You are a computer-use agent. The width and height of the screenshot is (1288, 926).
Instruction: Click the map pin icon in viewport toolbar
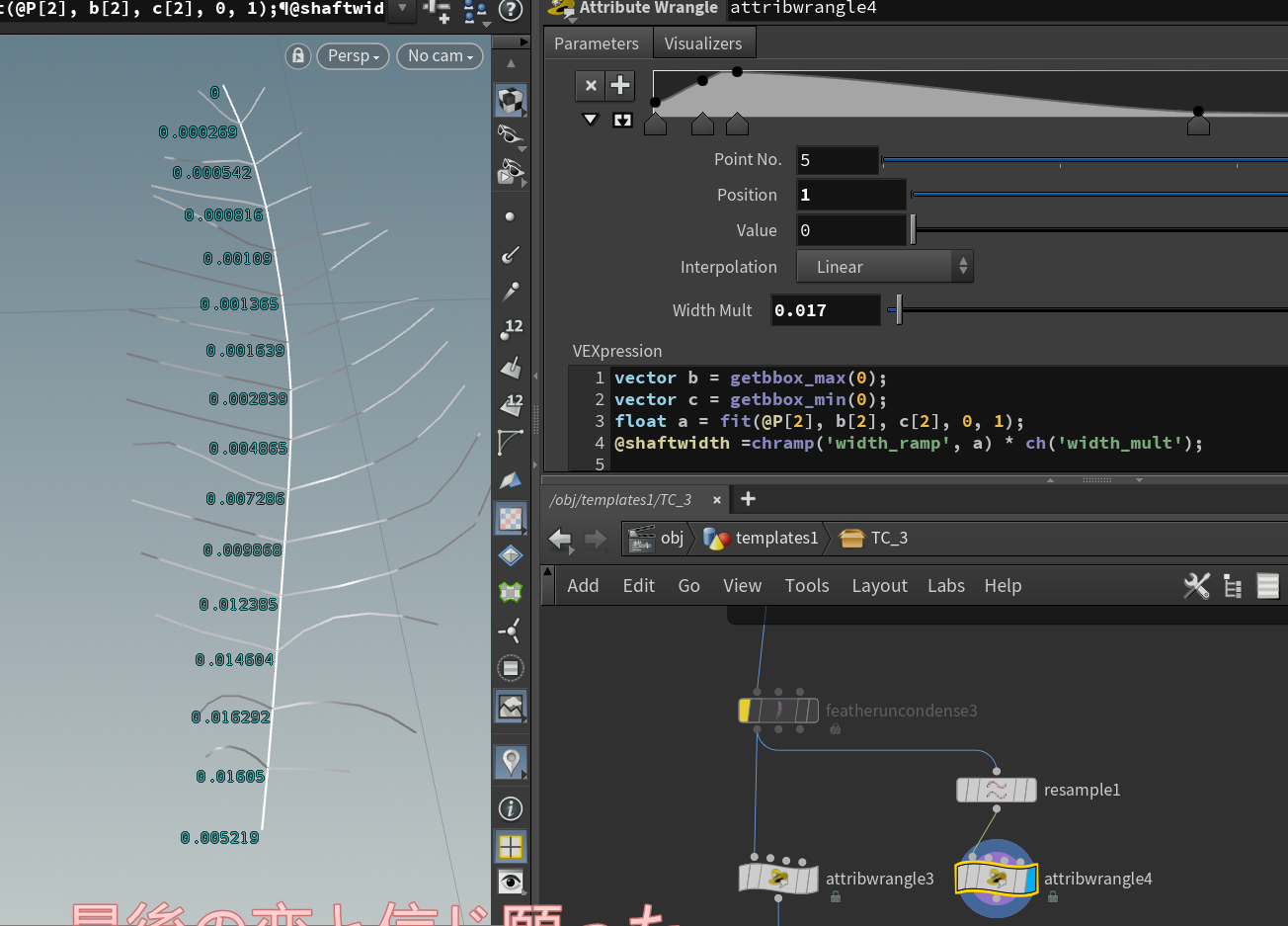coord(511,762)
